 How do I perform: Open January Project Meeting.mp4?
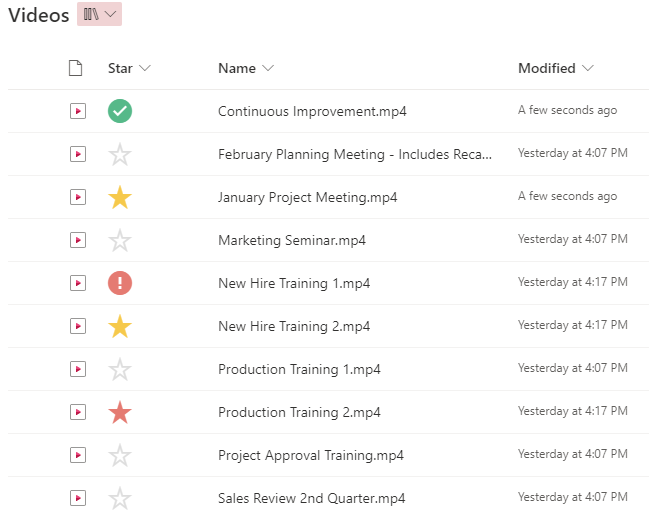pos(308,197)
